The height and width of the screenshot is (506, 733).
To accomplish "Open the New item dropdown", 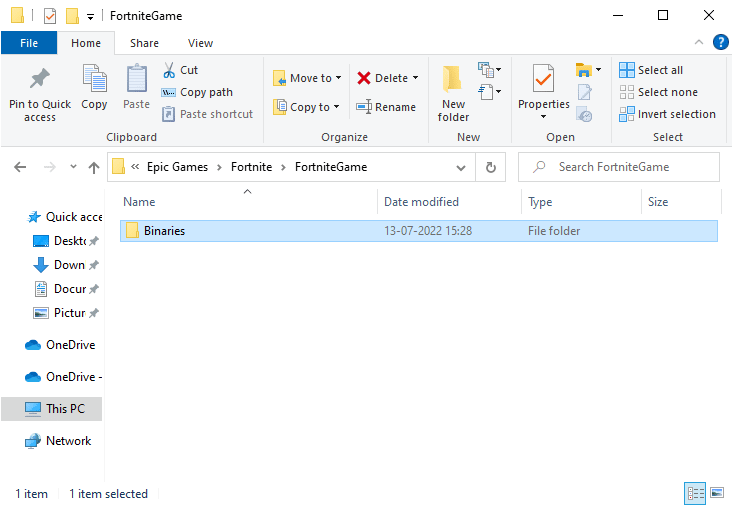I will [x=489, y=70].
